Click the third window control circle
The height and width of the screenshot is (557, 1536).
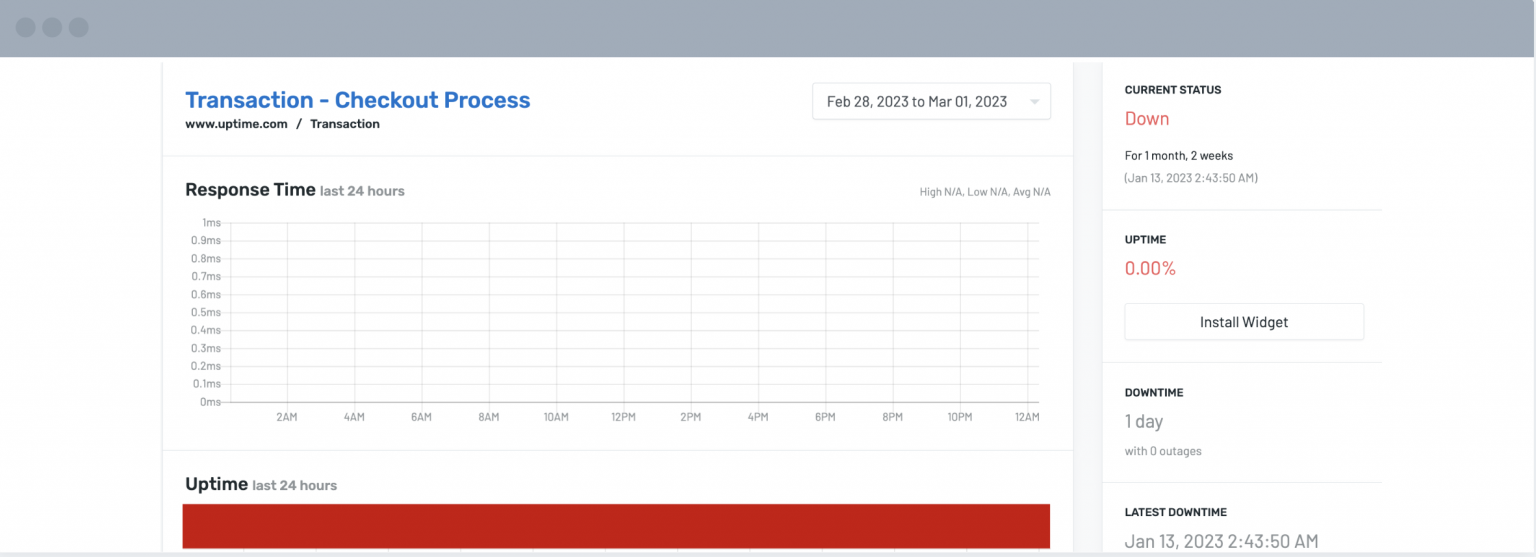(78, 27)
